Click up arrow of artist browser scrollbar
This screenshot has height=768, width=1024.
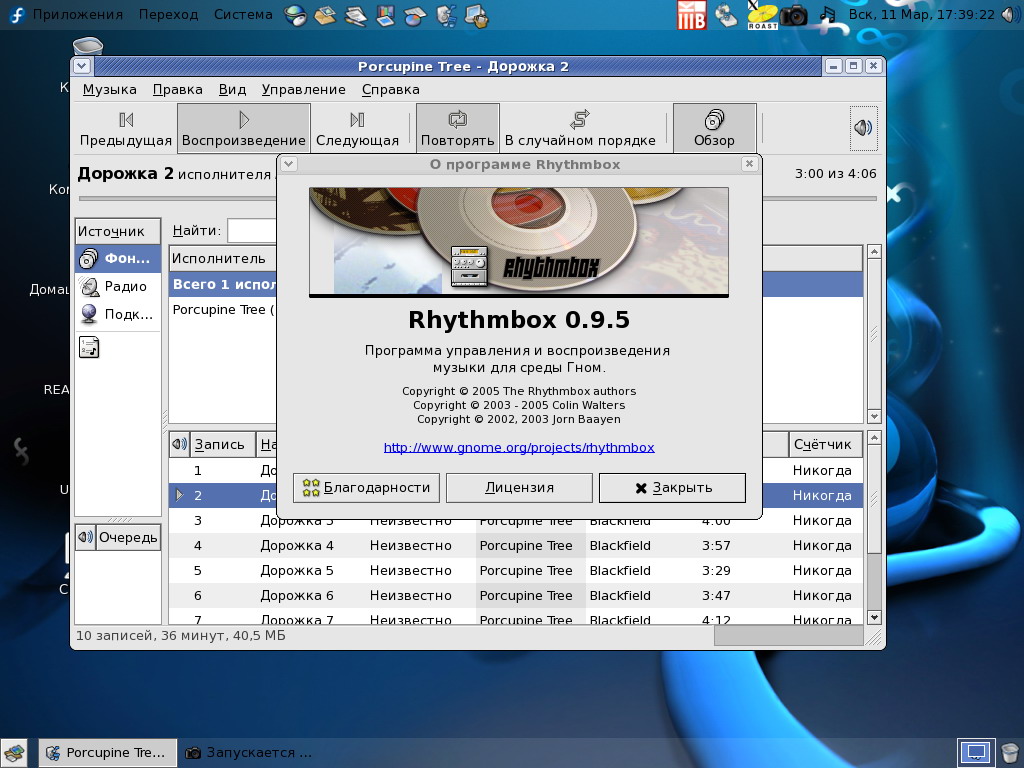pos(874,251)
